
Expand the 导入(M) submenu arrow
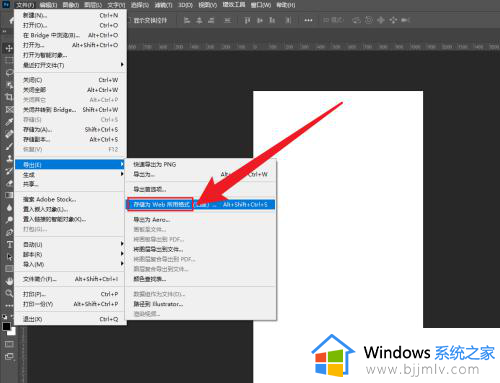pos(122,264)
